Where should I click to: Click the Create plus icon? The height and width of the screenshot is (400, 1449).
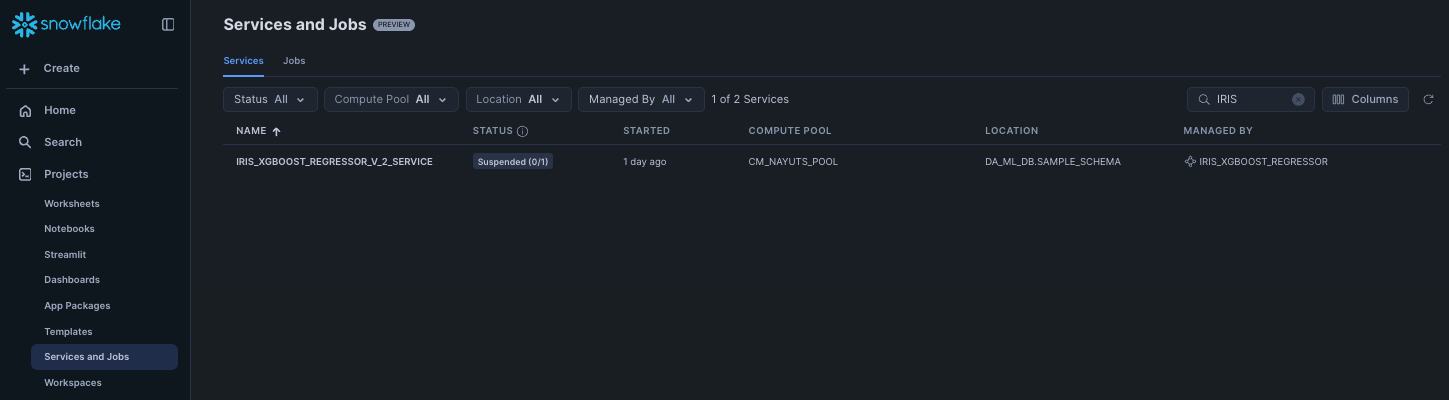coord(25,68)
